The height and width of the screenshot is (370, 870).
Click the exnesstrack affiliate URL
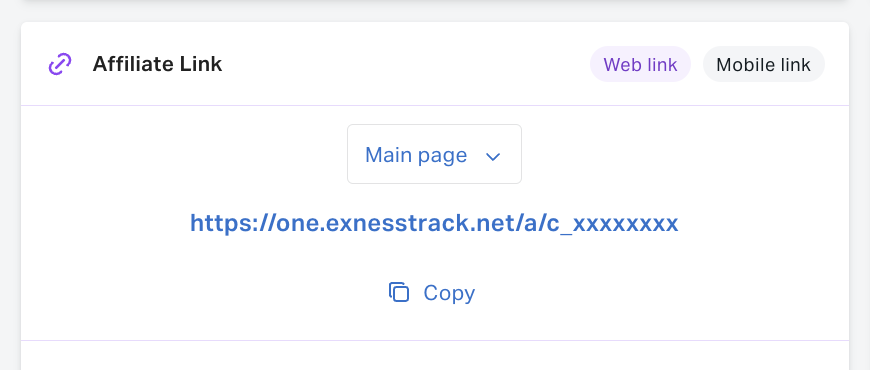pos(434,223)
